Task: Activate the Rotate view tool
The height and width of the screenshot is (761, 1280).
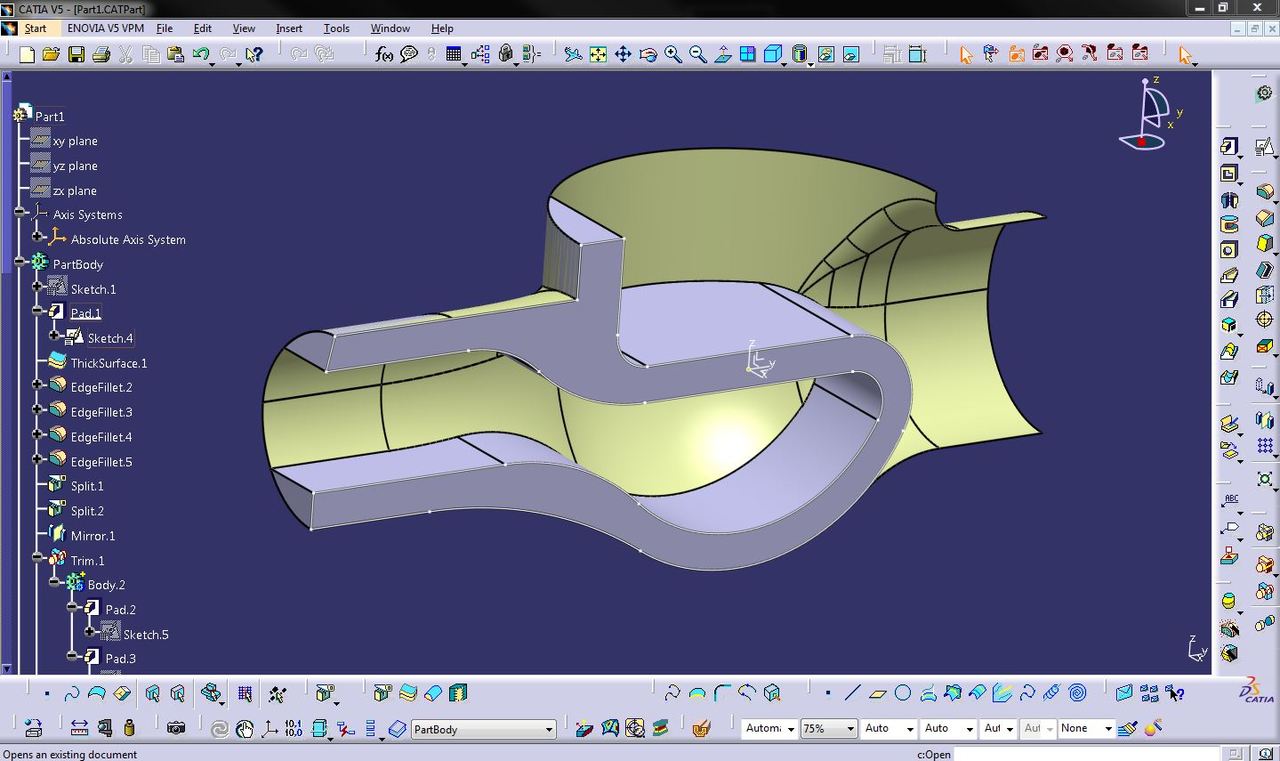Action: [x=648, y=54]
